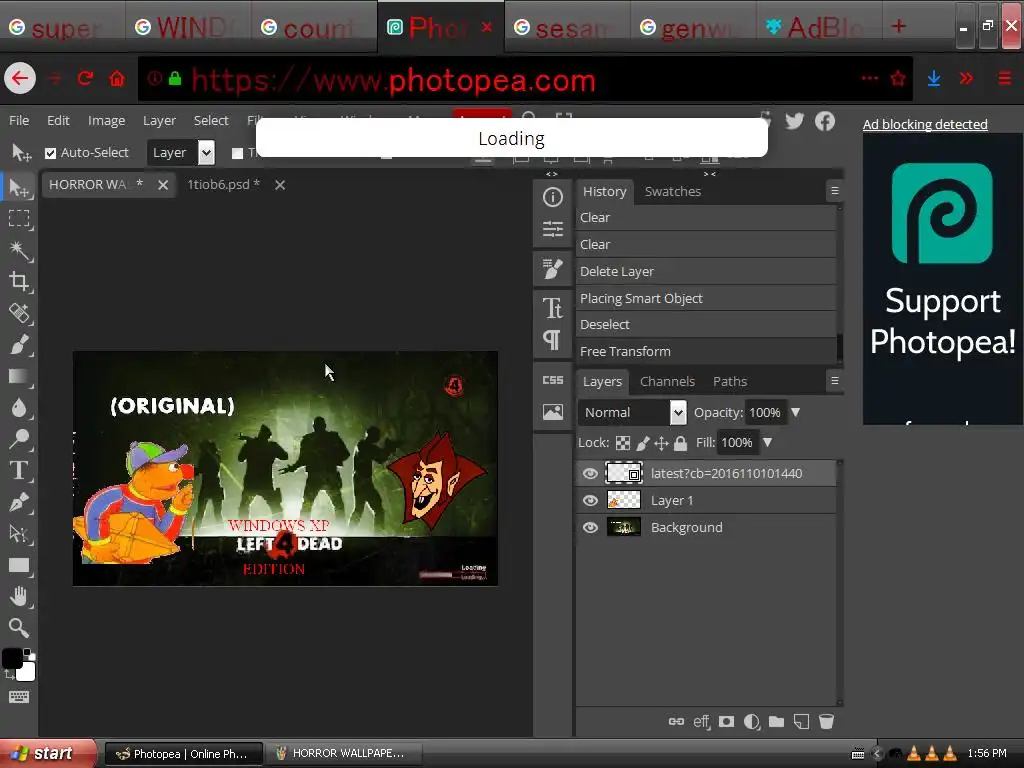Select the Crop tool
This screenshot has width=1024, height=768.
(x=19, y=281)
